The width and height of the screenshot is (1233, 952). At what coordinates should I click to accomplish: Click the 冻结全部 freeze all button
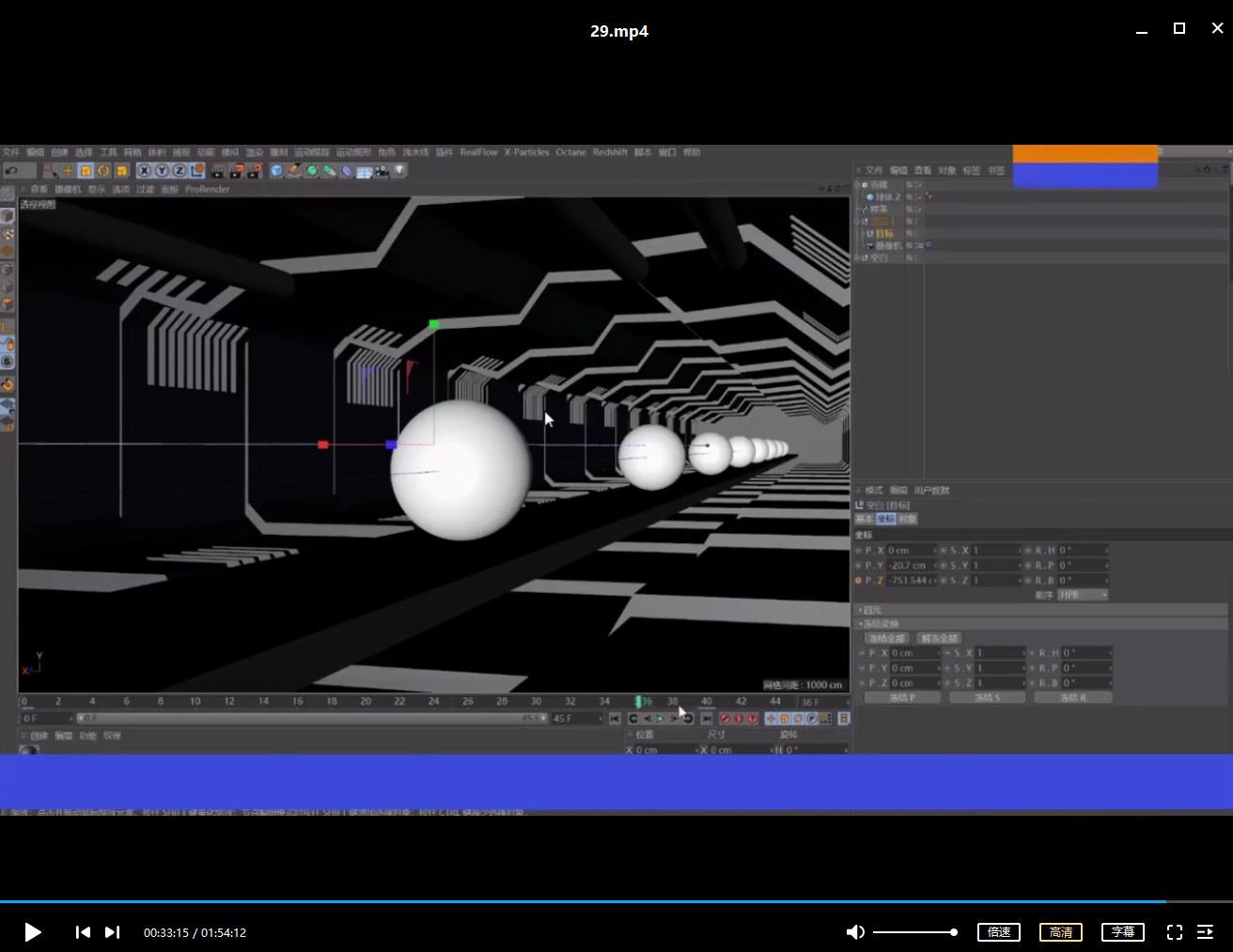[x=886, y=638]
